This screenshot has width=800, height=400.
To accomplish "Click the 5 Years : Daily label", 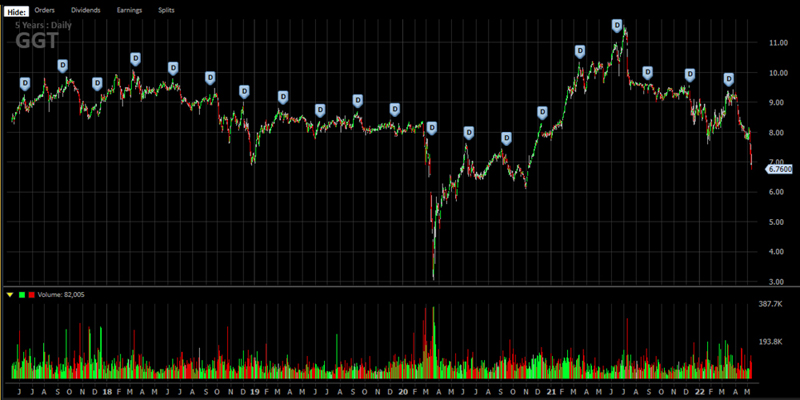I will (x=43, y=25).
